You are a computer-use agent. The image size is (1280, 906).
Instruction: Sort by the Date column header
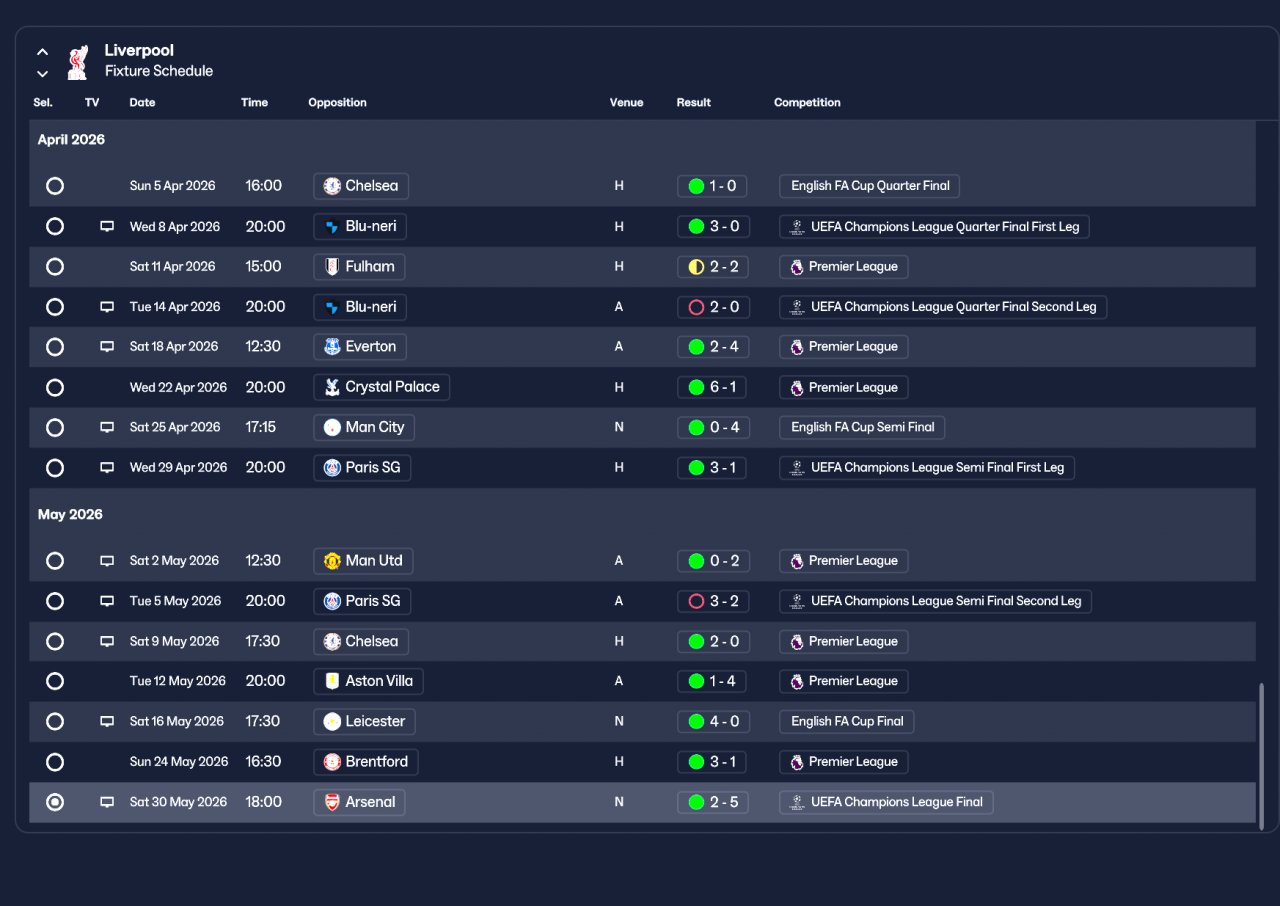(142, 103)
